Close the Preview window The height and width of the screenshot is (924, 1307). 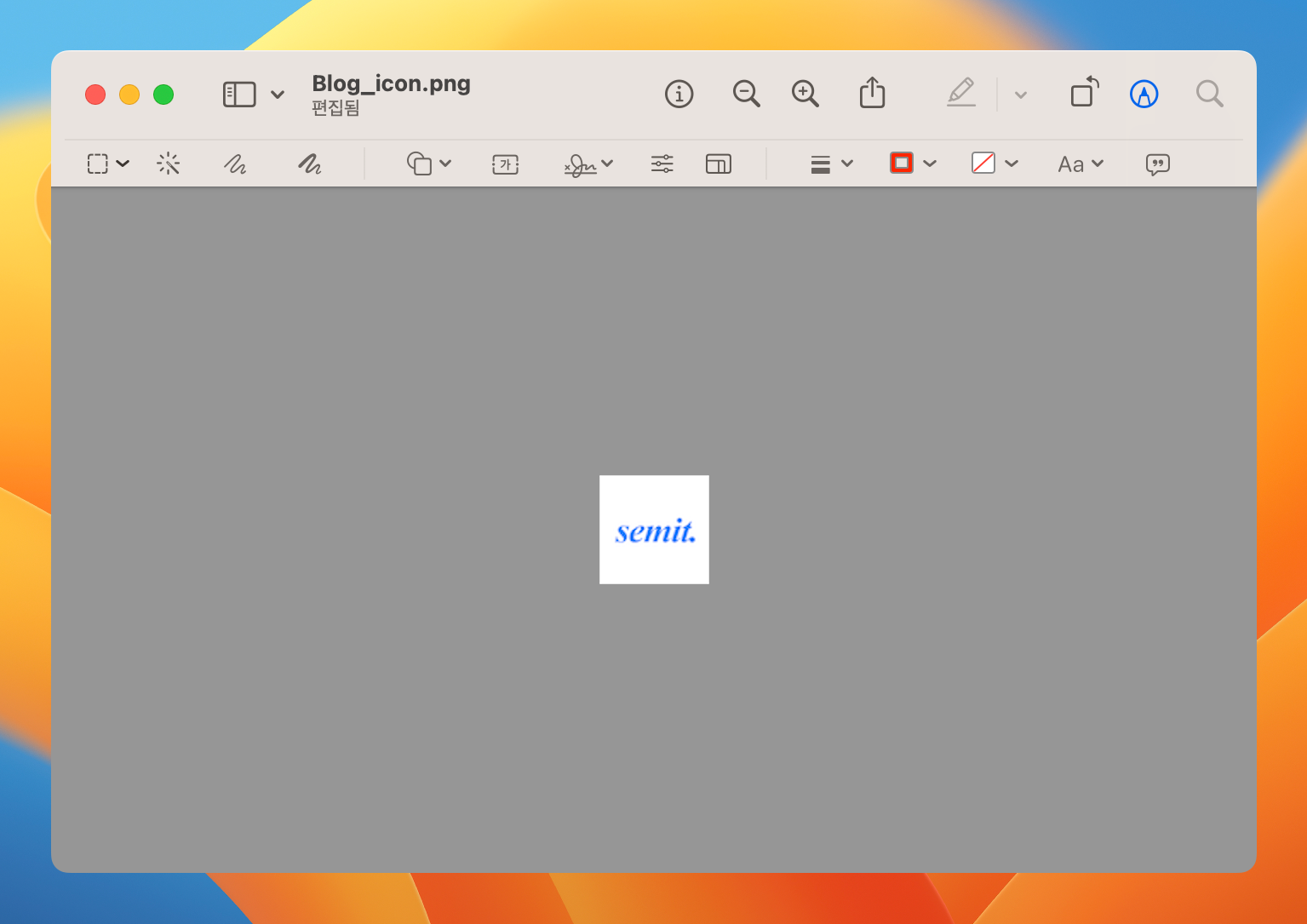[x=95, y=95]
